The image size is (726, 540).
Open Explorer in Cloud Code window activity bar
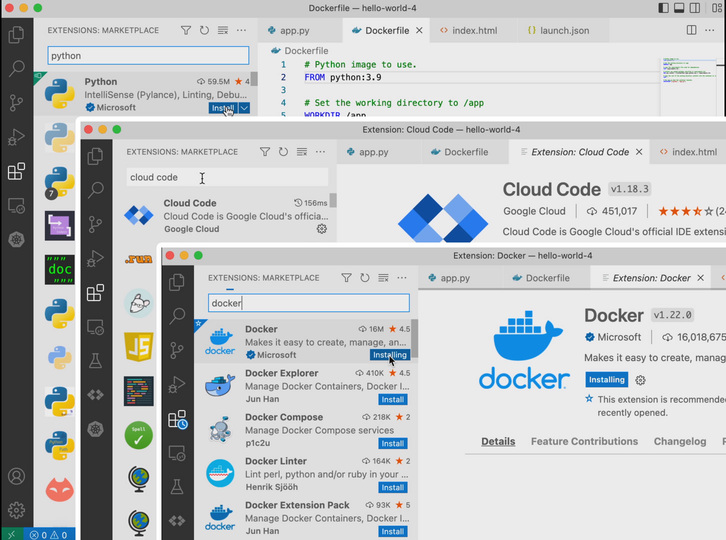[x=95, y=156]
